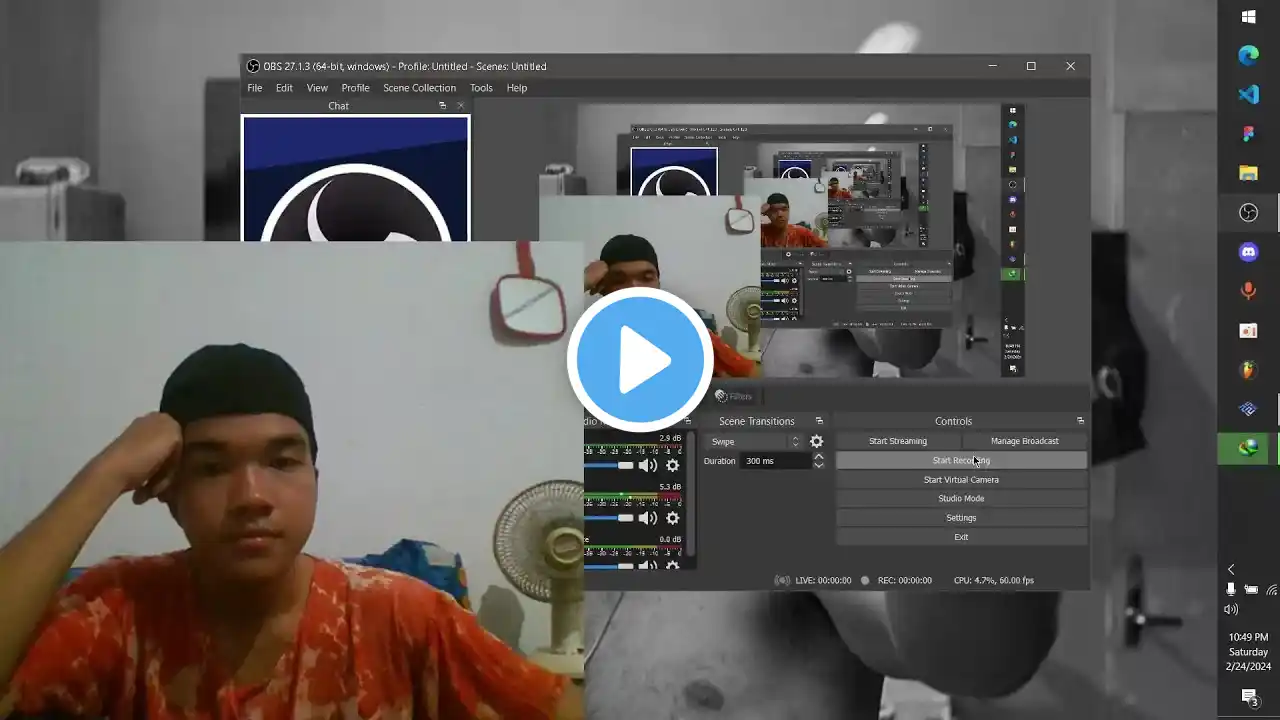Open the Profile menu

click(355, 88)
